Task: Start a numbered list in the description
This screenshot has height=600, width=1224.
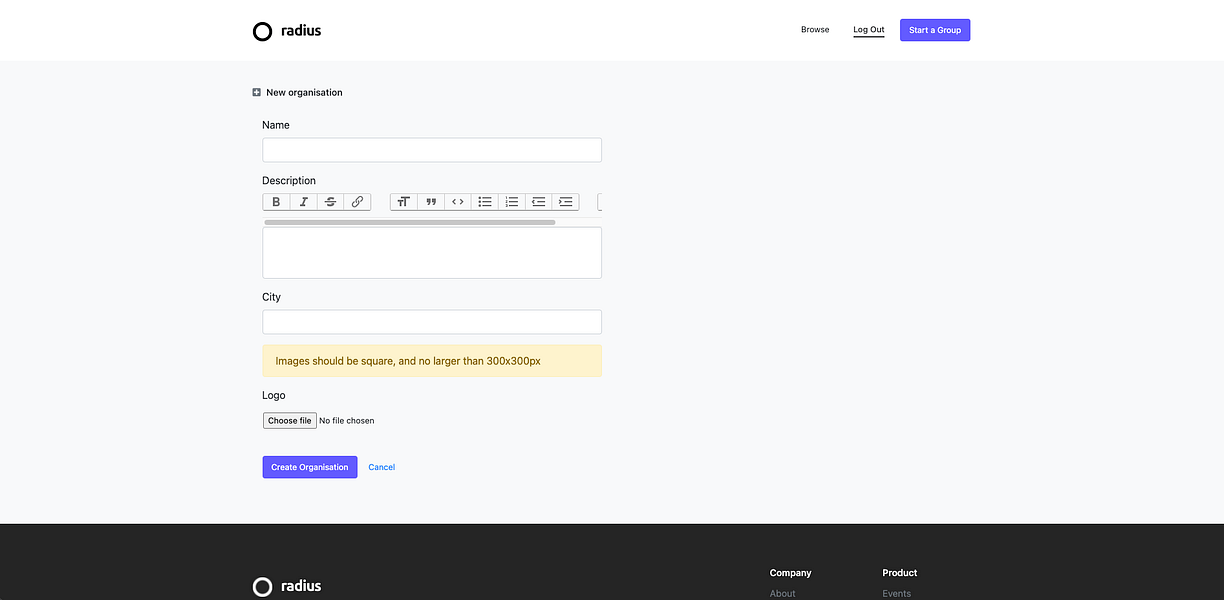Action: [x=512, y=202]
